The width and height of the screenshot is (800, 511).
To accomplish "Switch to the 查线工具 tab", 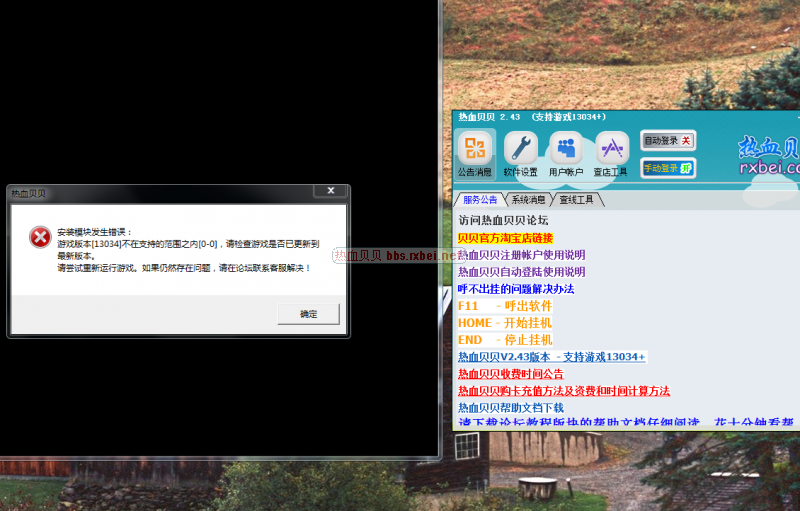I will [577, 199].
